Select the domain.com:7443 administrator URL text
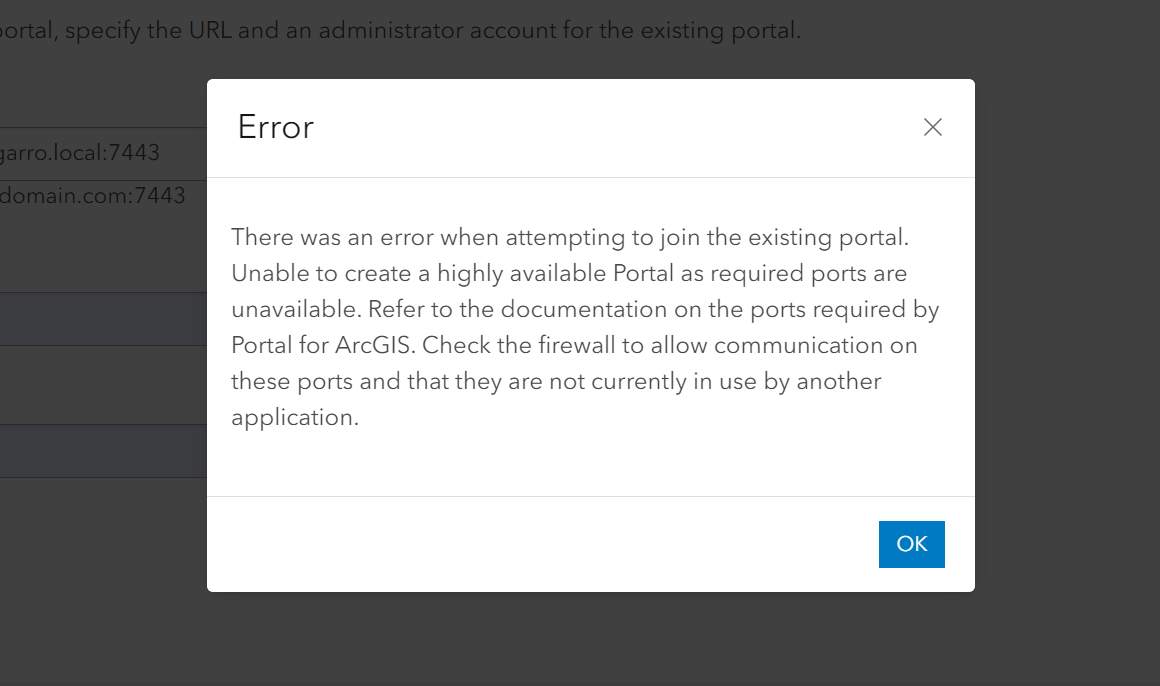The image size is (1160, 686). 95,195
